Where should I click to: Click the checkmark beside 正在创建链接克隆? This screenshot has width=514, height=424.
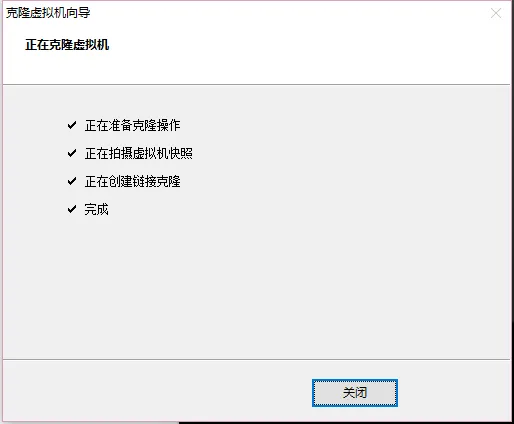[72, 181]
